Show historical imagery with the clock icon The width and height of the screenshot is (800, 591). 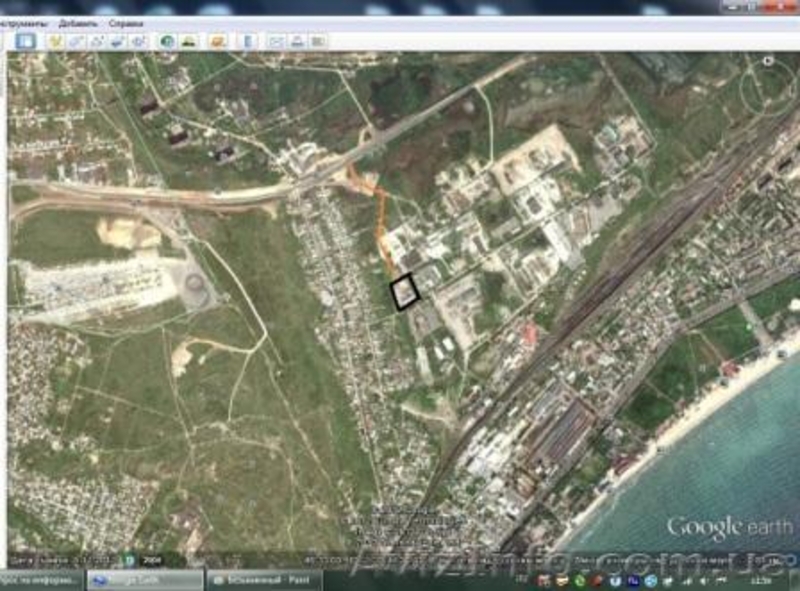(167, 41)
